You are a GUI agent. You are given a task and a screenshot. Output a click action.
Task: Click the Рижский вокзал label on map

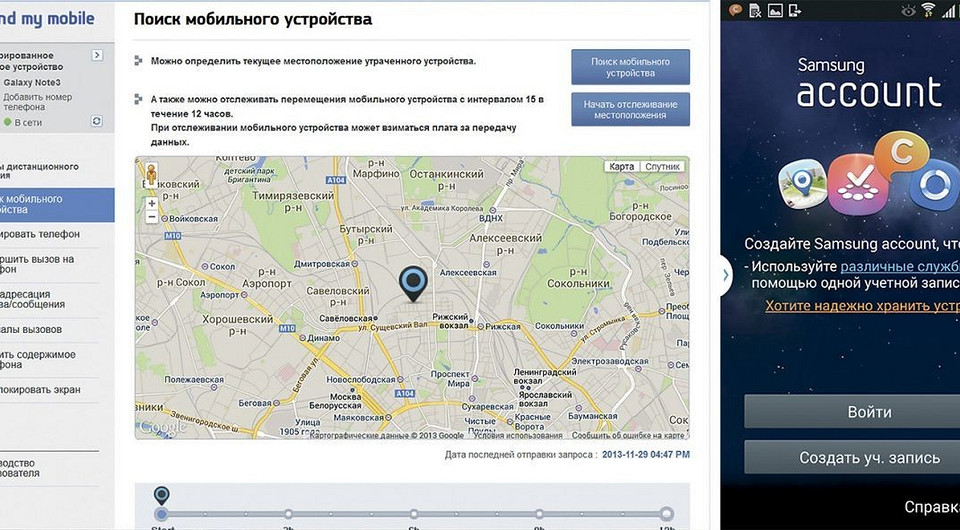pos(450,321)
